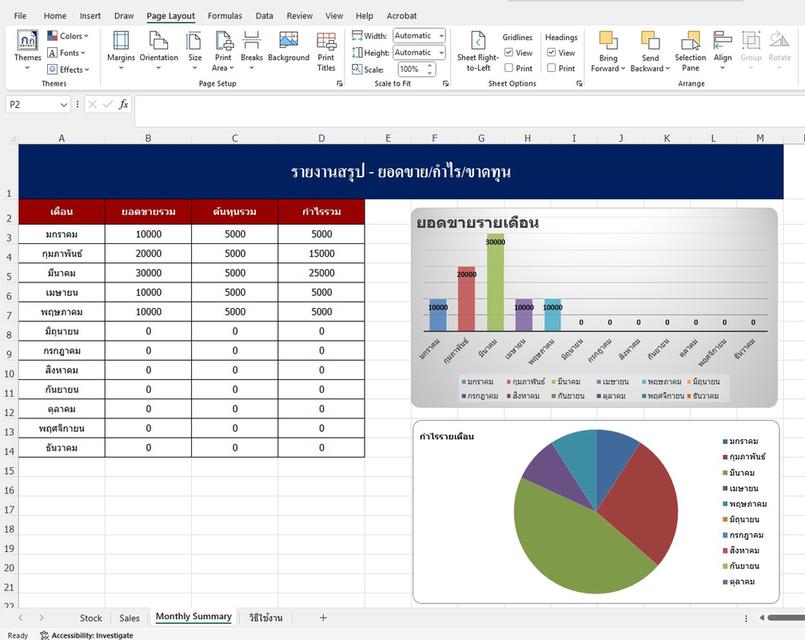Image resolution: width=805 pixels, height=640 pixels.
Task: Click Accessibility: Investigate in status bar
Action: (87, 635)
